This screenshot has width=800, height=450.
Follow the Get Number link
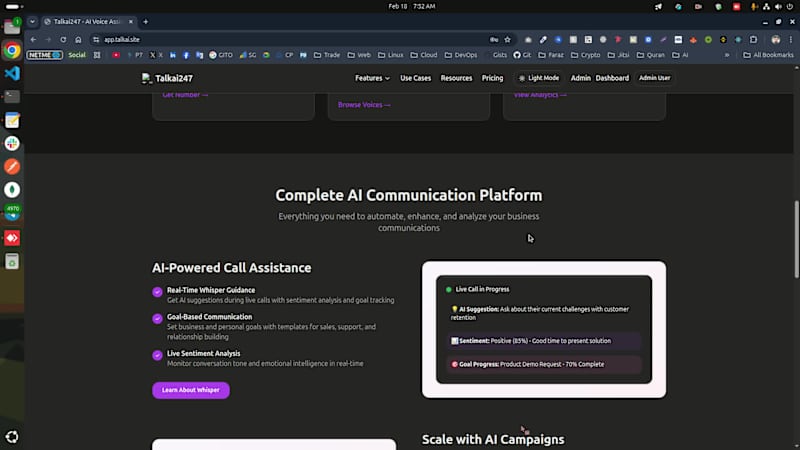tap(185, 95)
